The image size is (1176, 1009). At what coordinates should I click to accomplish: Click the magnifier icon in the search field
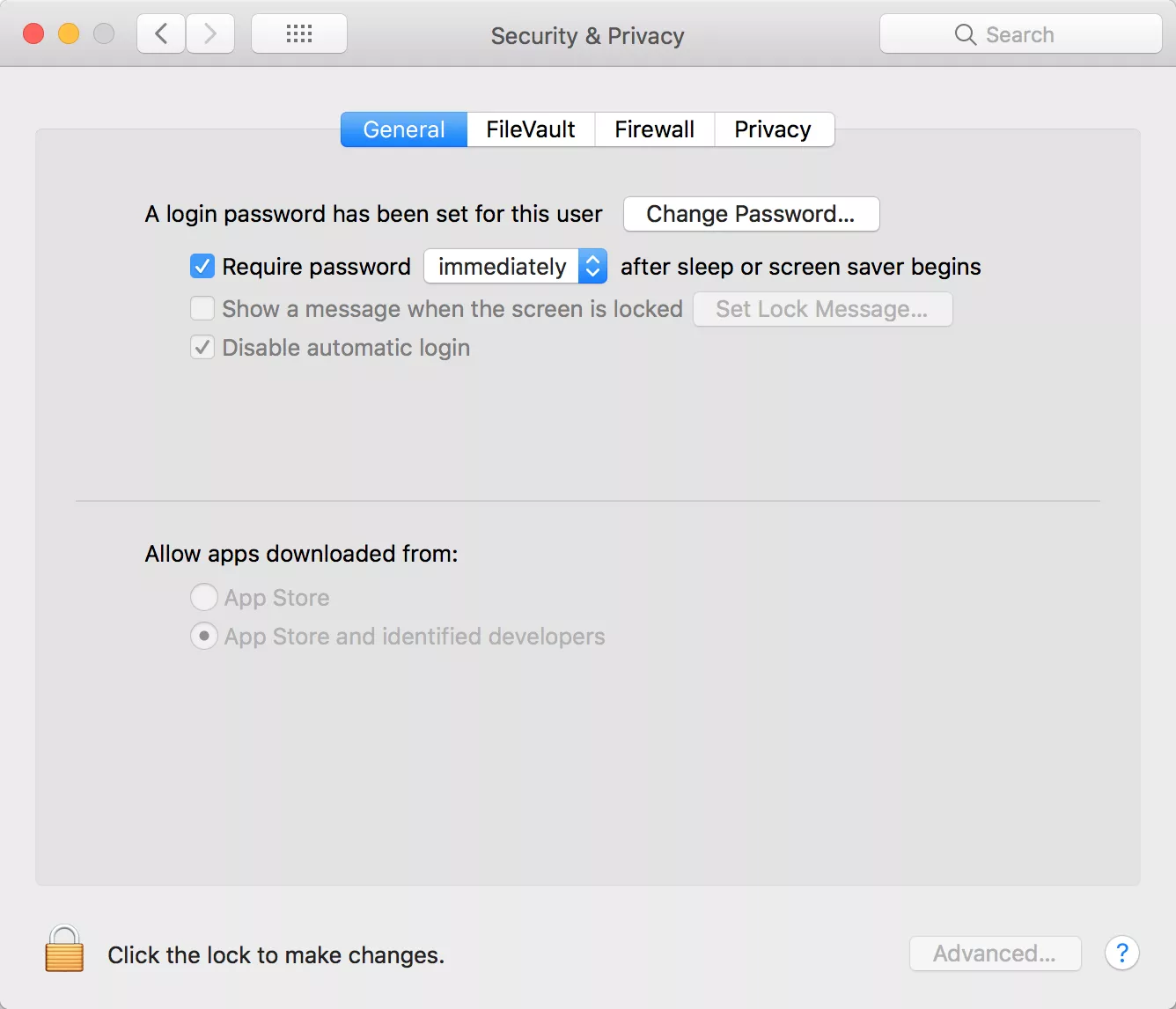click(966, 34)
